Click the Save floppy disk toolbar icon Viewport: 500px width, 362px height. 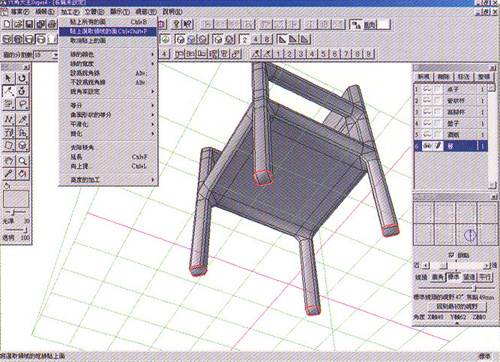pos(29,24)
